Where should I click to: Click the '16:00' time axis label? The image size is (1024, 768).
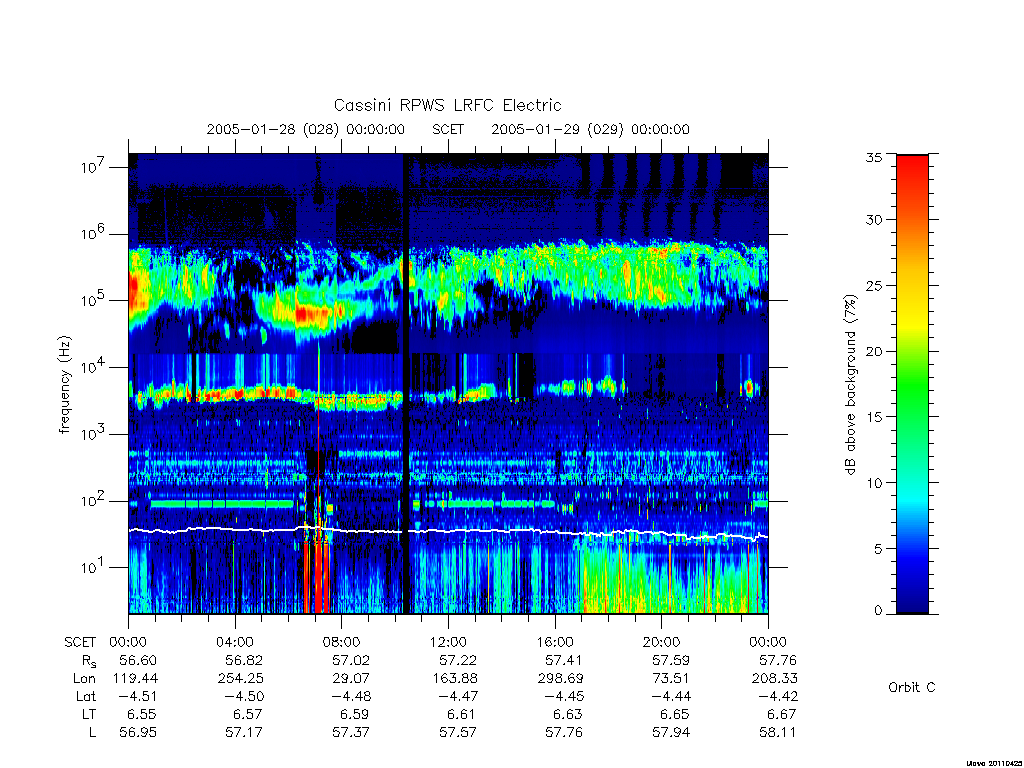554,642
